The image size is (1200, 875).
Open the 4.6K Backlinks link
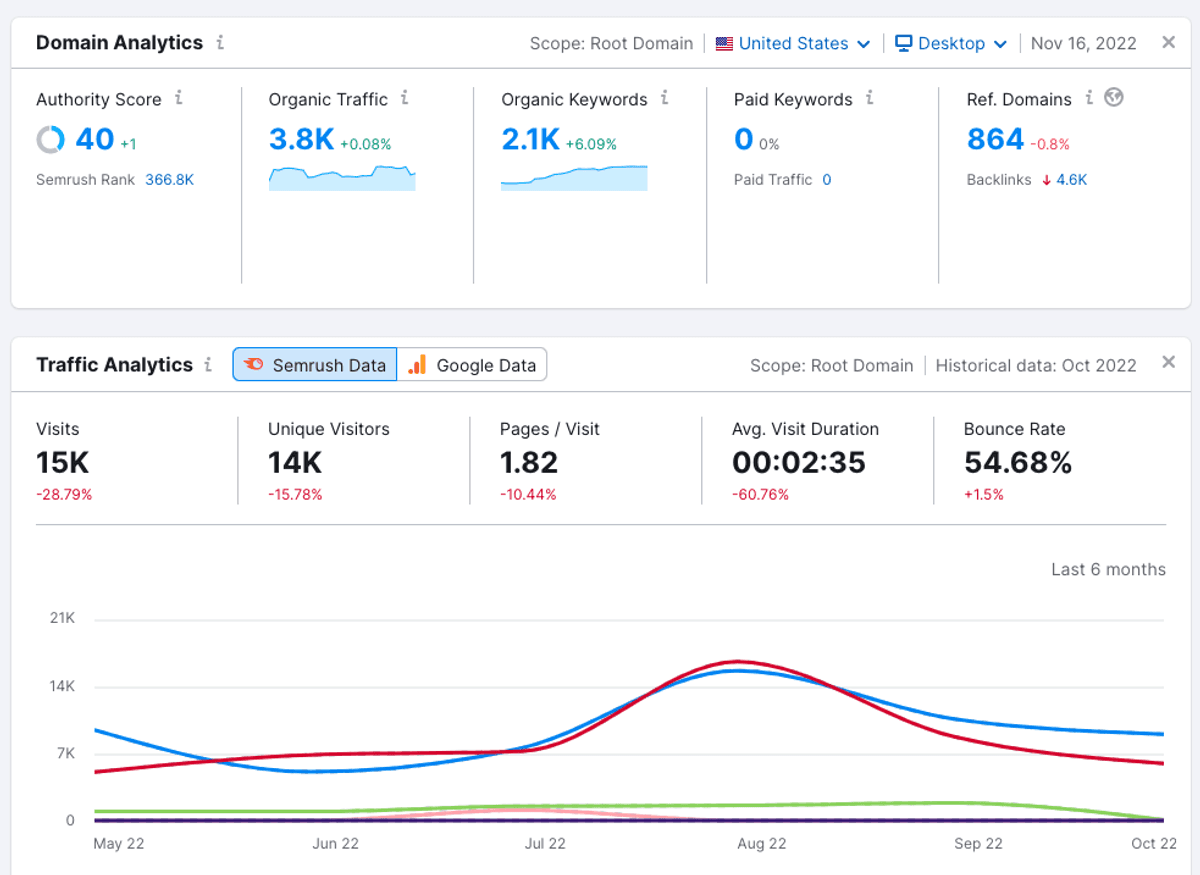(1071, 180)
